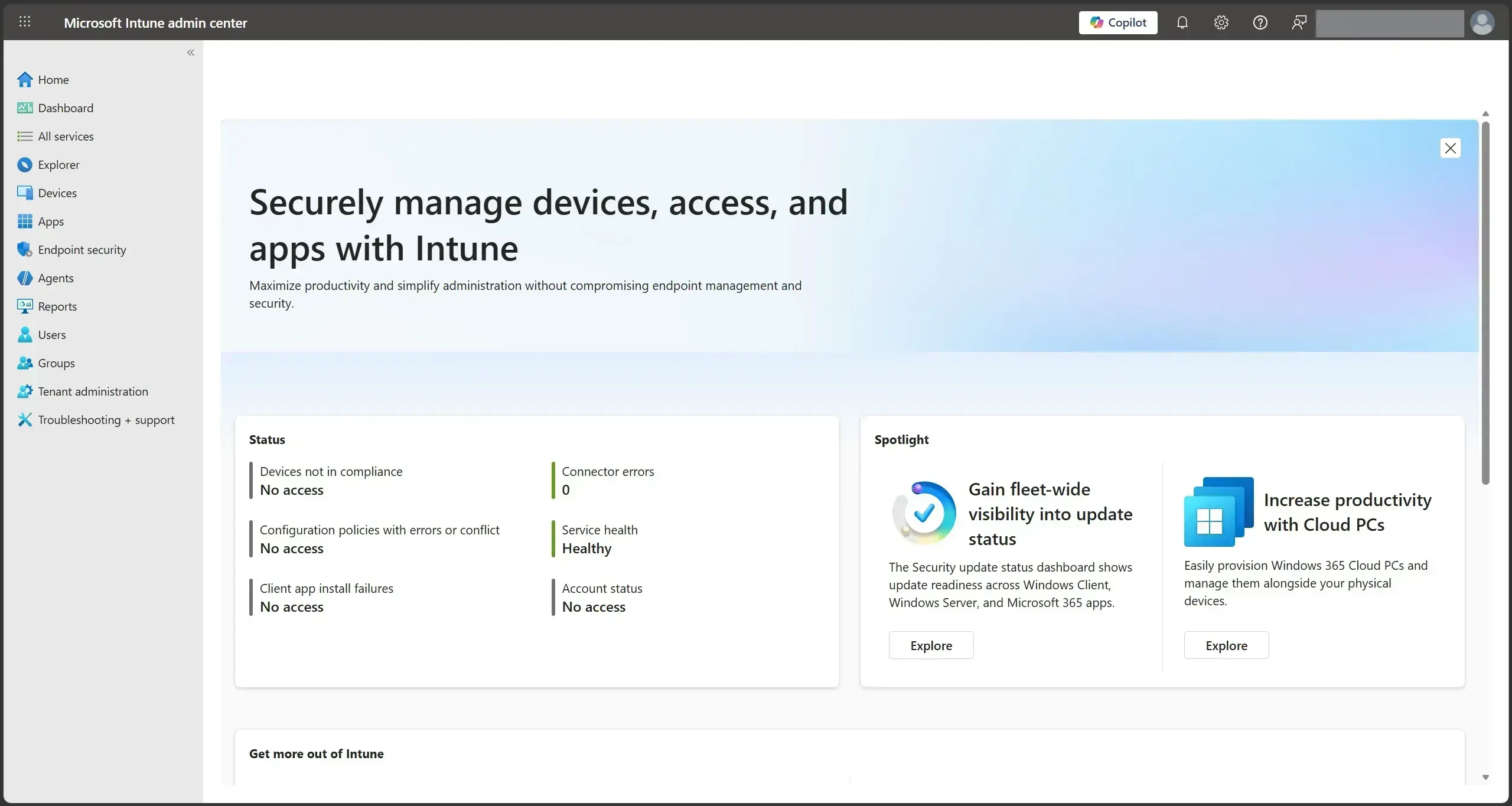Click the page scroll up arrow
Screen dimensions: 1512x806
[1485, 114]
